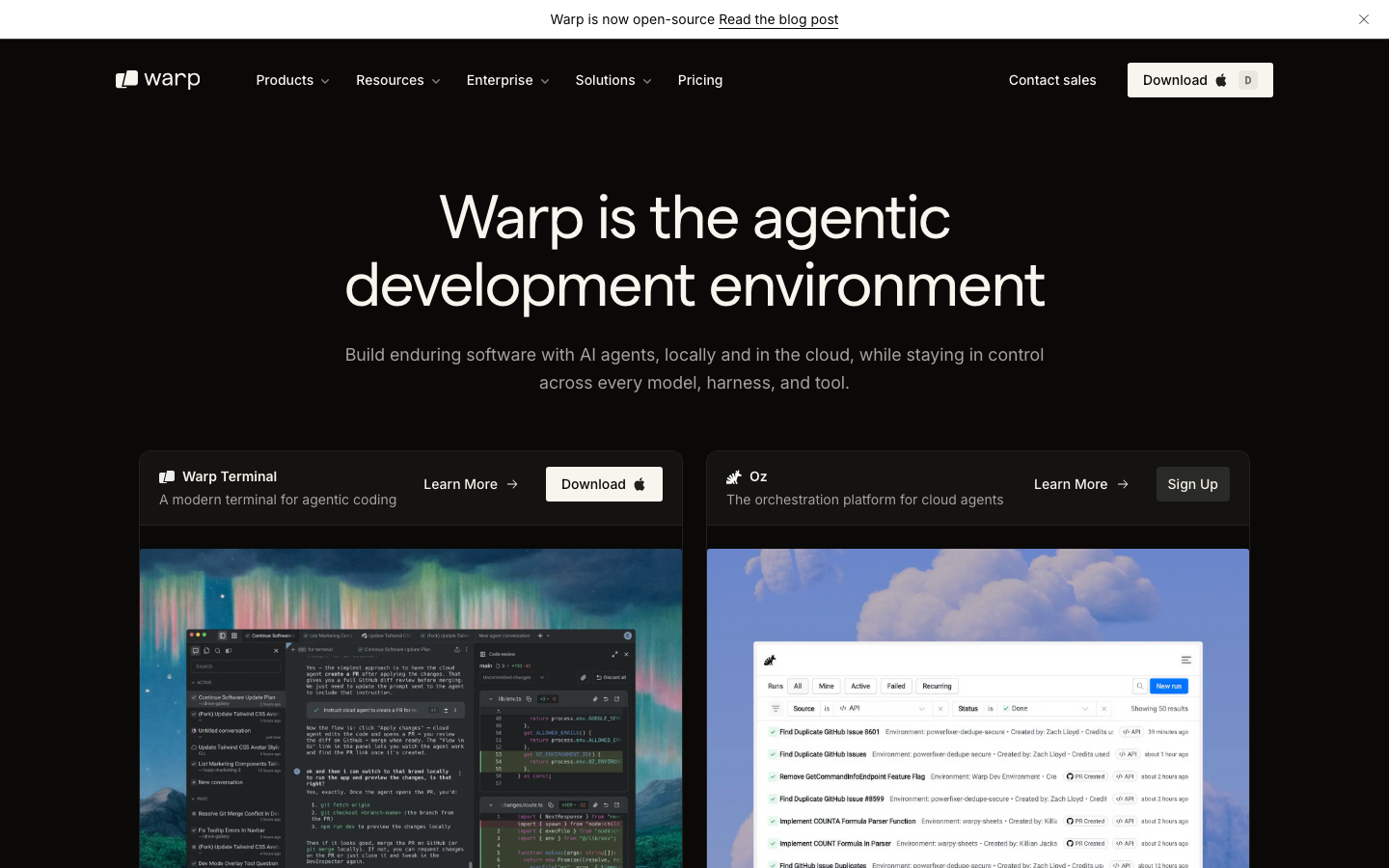Switch to the List Marketing terminal tab
Screen dimensions: 1389x868
coord(330,636)
